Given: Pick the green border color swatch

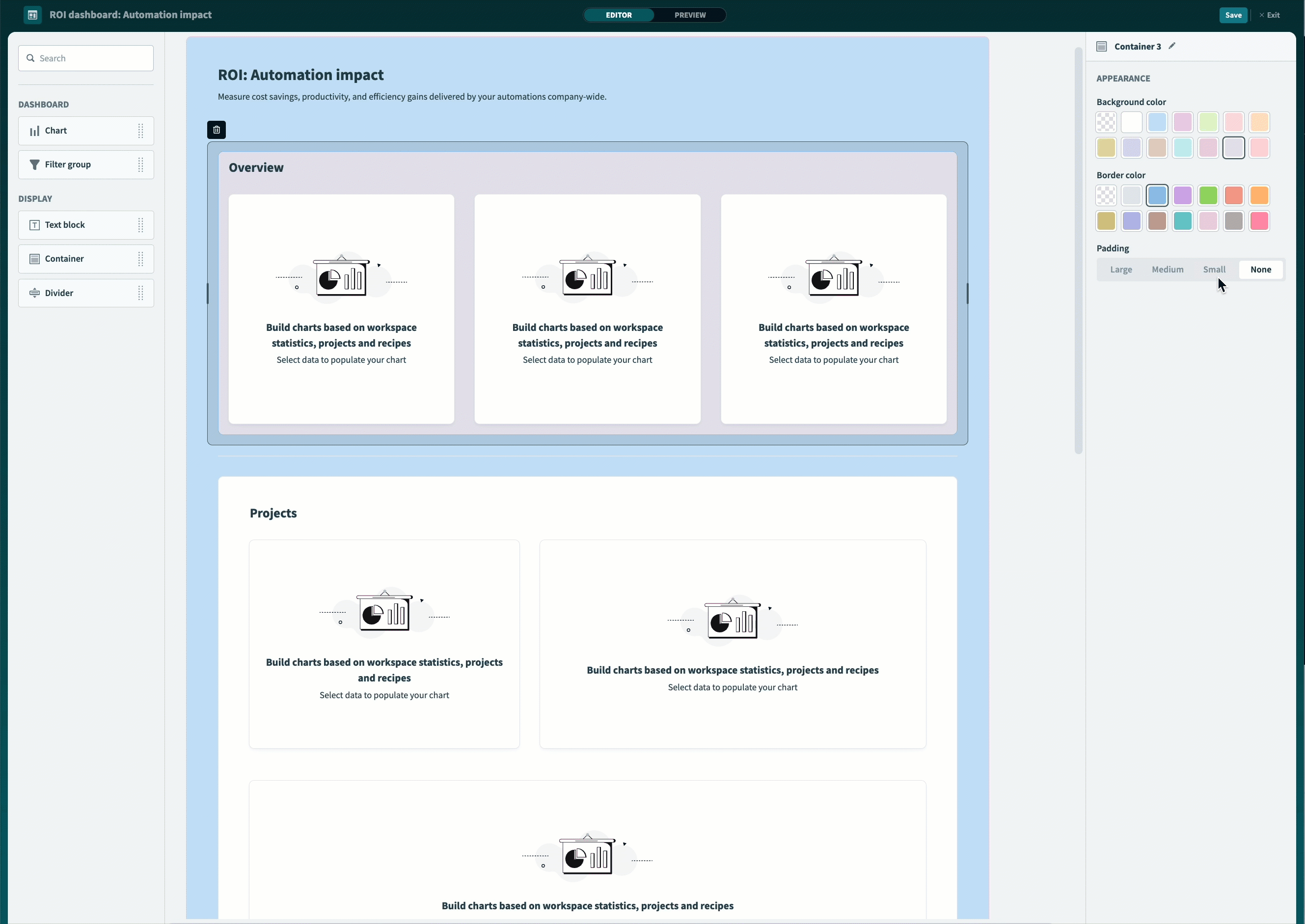Looking at the screenshot, I should coord(1208,196).
